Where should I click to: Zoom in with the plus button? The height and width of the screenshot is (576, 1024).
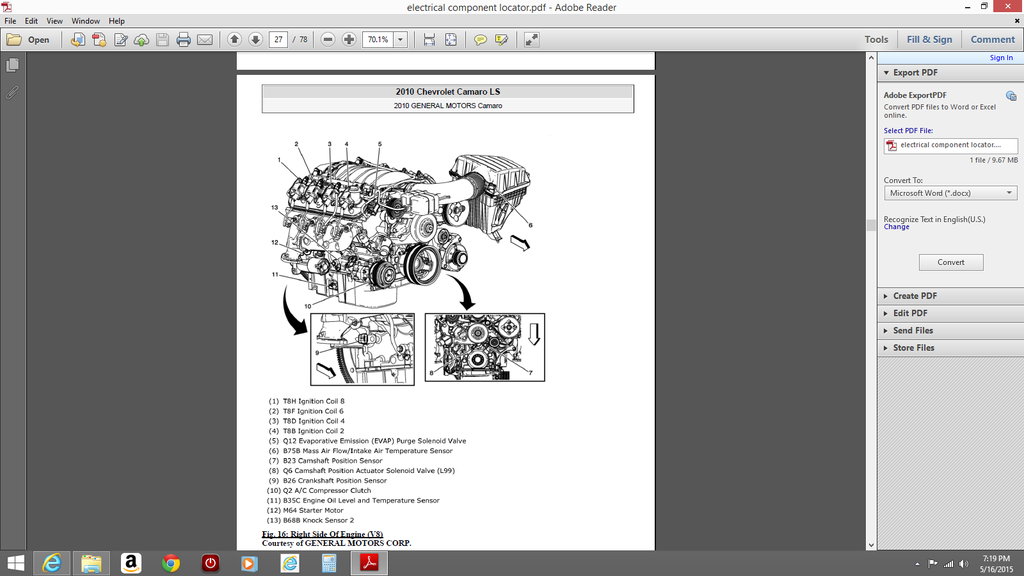pyautogui.click(x=349, y=40)
